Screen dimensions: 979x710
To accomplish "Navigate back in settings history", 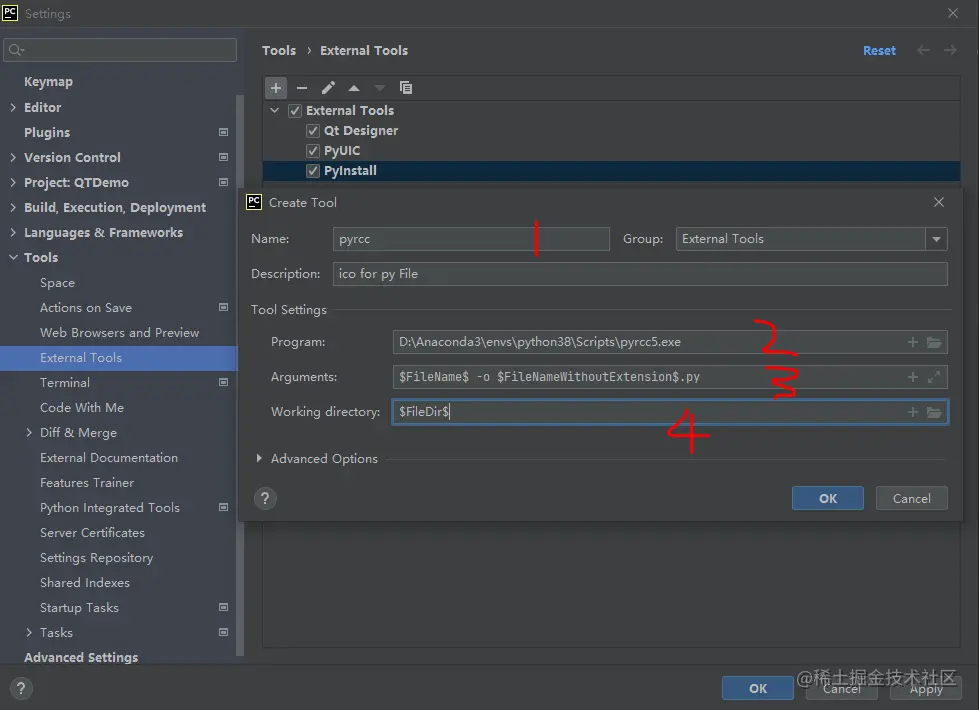I will [x=923, y=50].
